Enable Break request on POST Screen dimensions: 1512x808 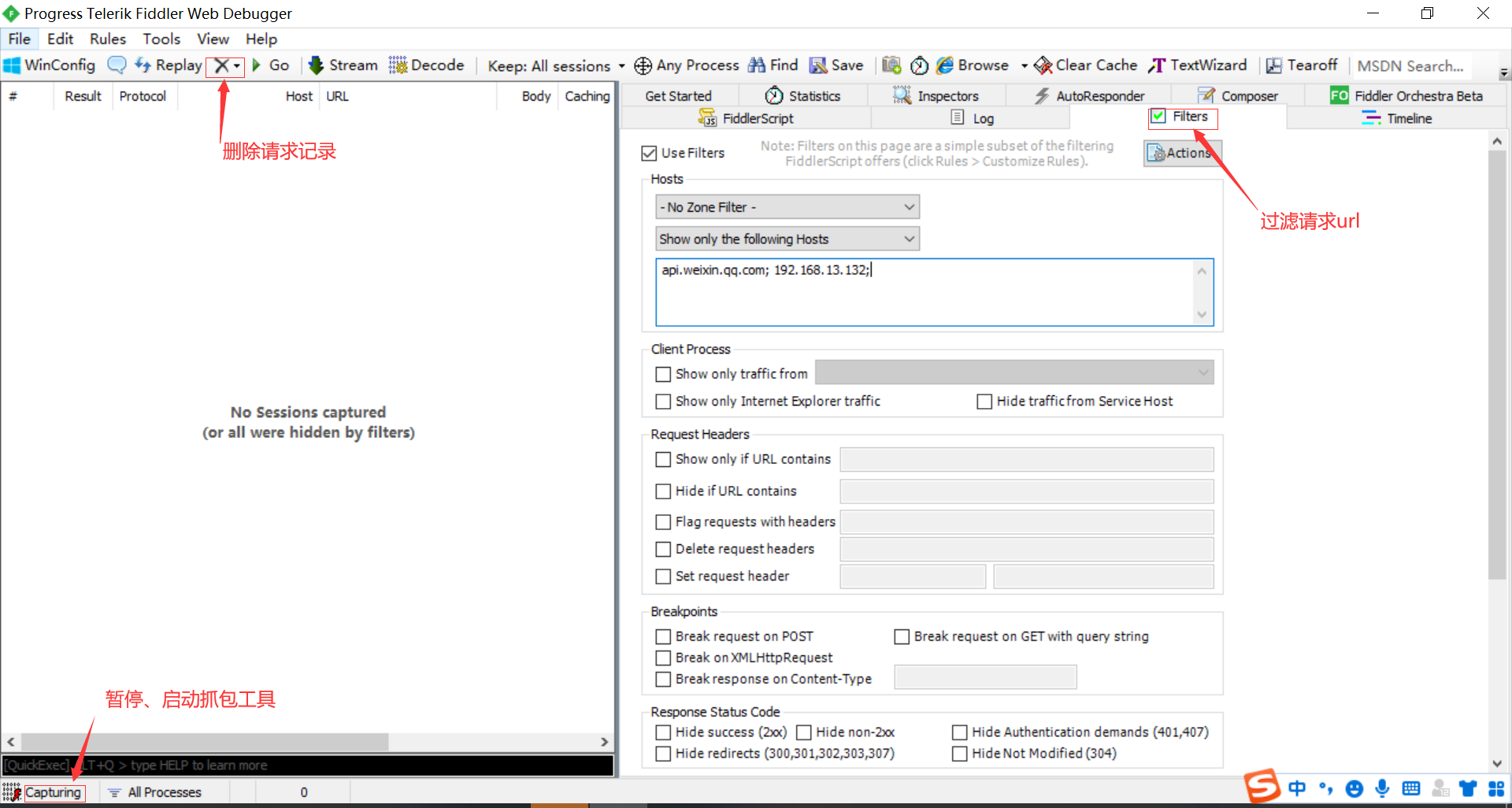[x=663, y=636]
